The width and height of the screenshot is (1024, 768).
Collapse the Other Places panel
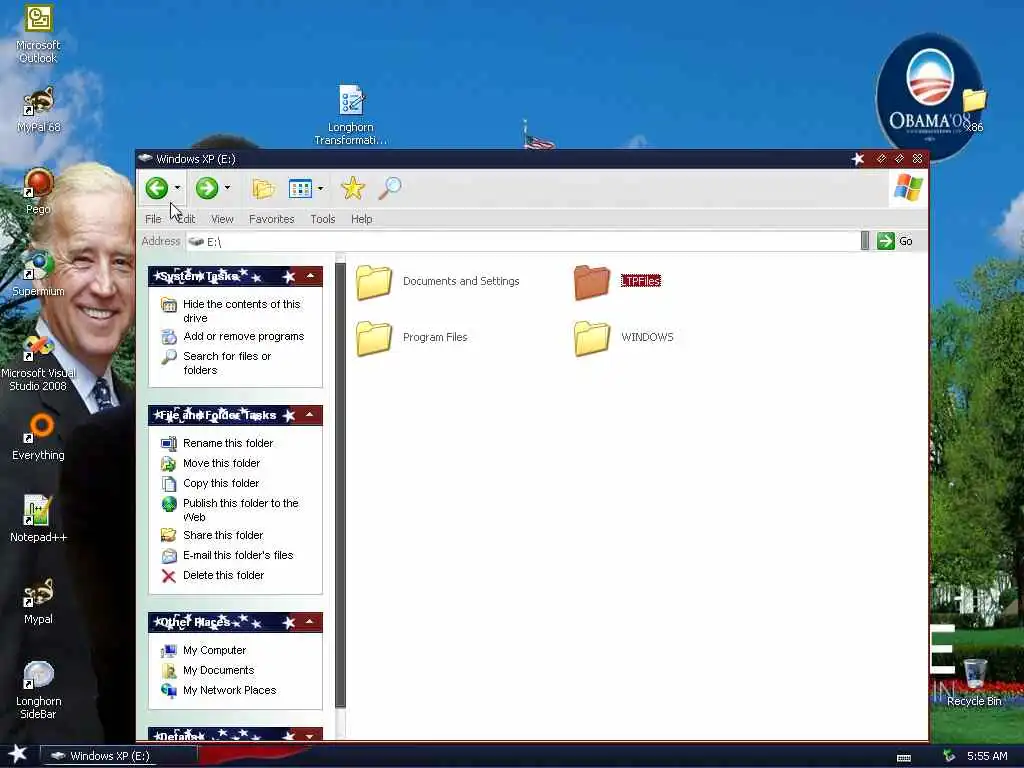[310, 622]
